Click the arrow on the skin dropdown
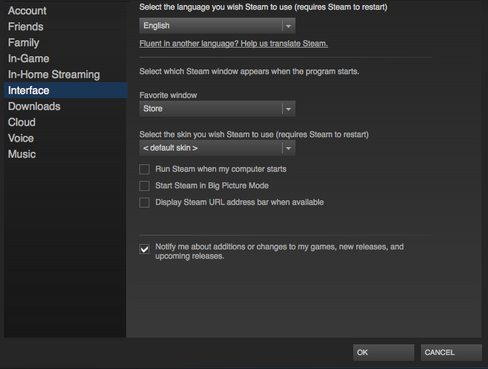Viewport: 488px width, 369px height. click(289, 148)
